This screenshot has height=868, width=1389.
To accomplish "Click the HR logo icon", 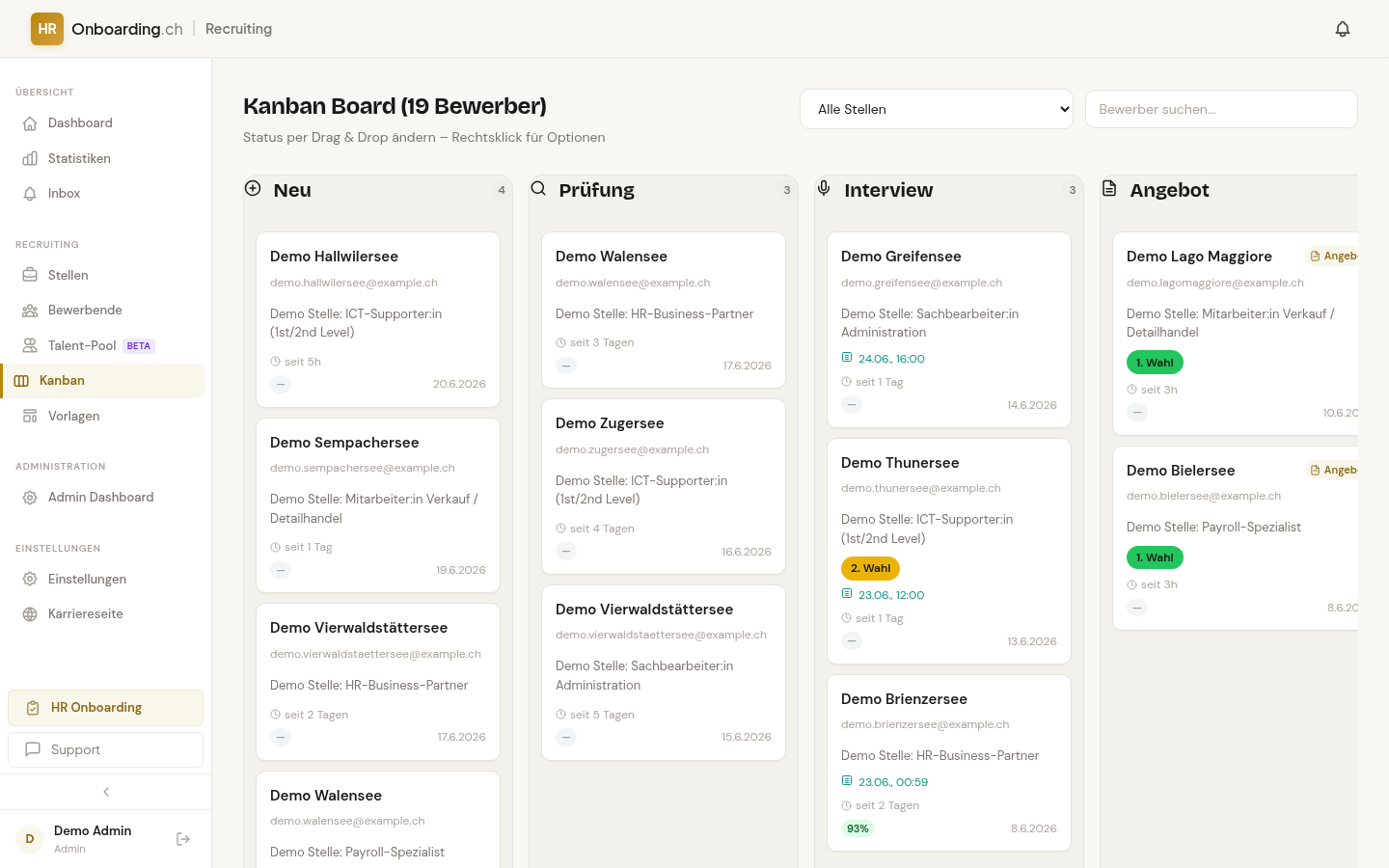I will click(47, 29).
